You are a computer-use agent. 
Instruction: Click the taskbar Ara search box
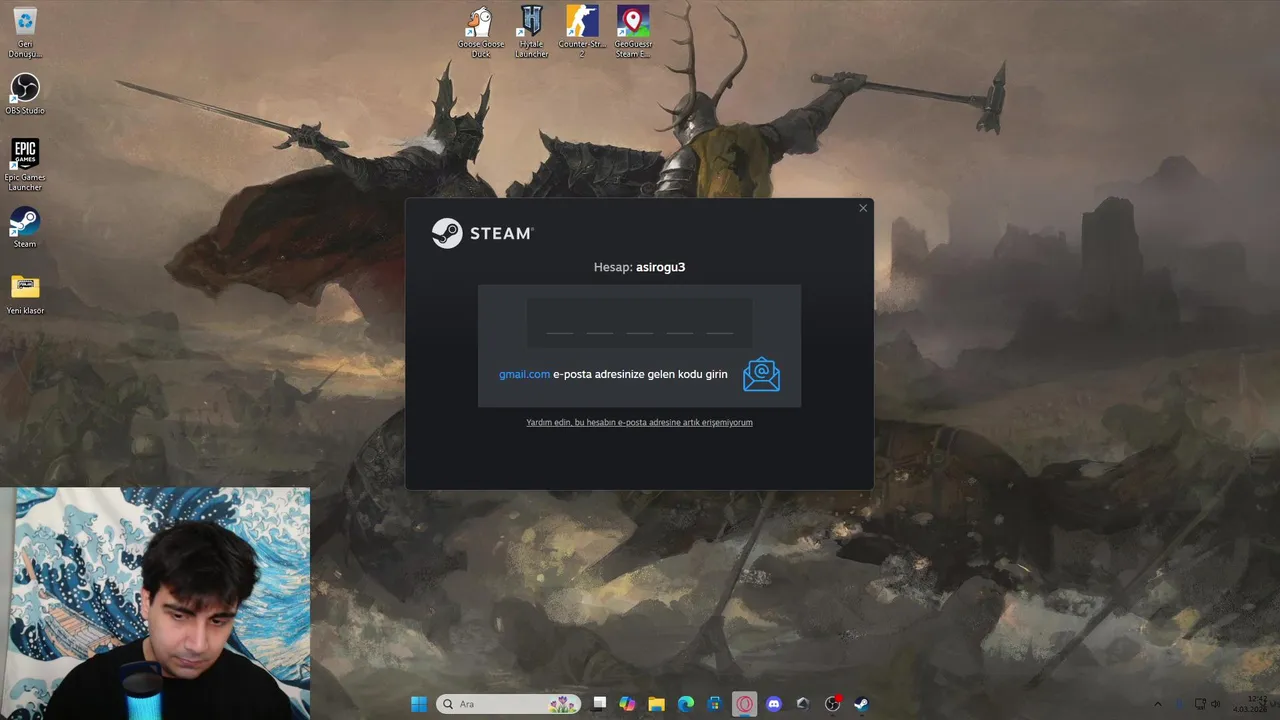[508, 704]
